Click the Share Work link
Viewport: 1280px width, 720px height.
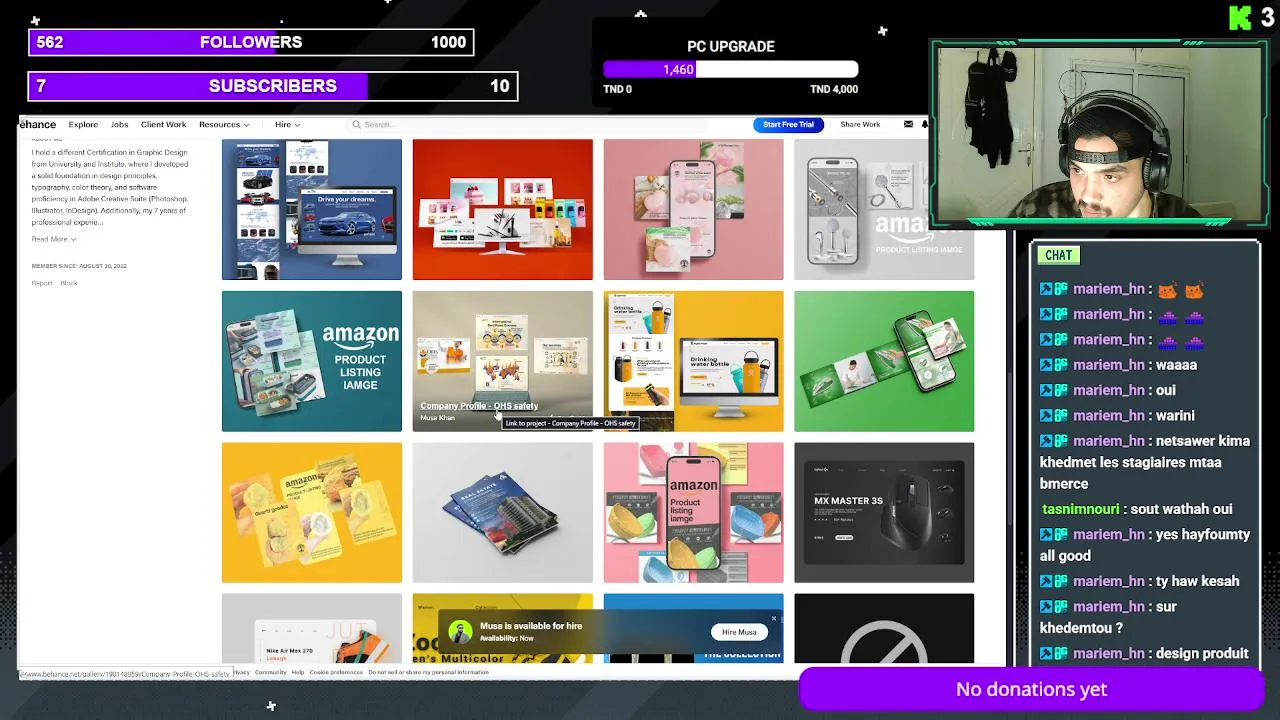(x=860, y=124)
